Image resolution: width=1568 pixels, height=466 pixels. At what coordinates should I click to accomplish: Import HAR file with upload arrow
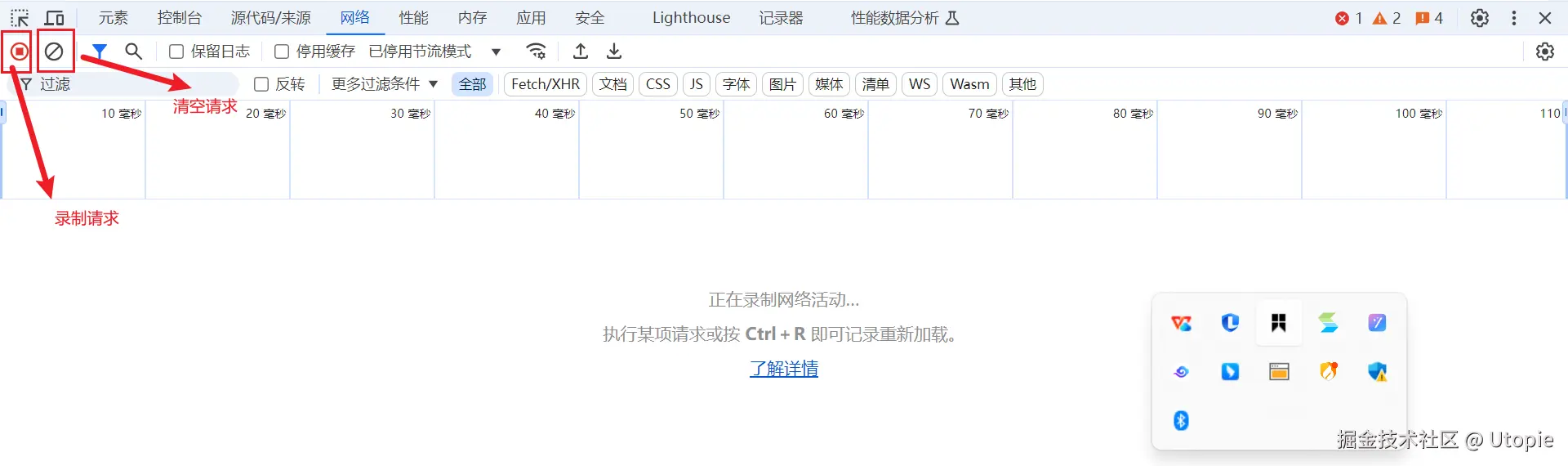(x=581, y=52)
